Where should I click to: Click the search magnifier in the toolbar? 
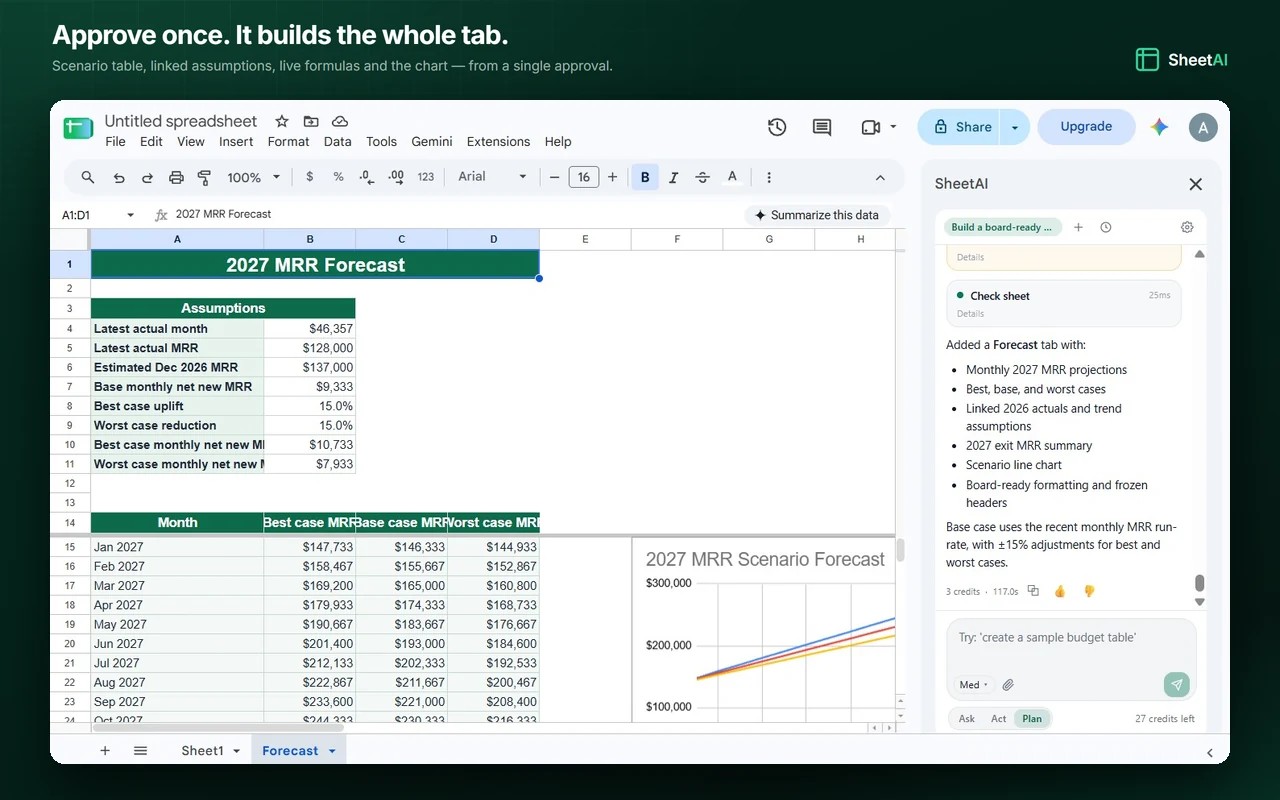88,177
